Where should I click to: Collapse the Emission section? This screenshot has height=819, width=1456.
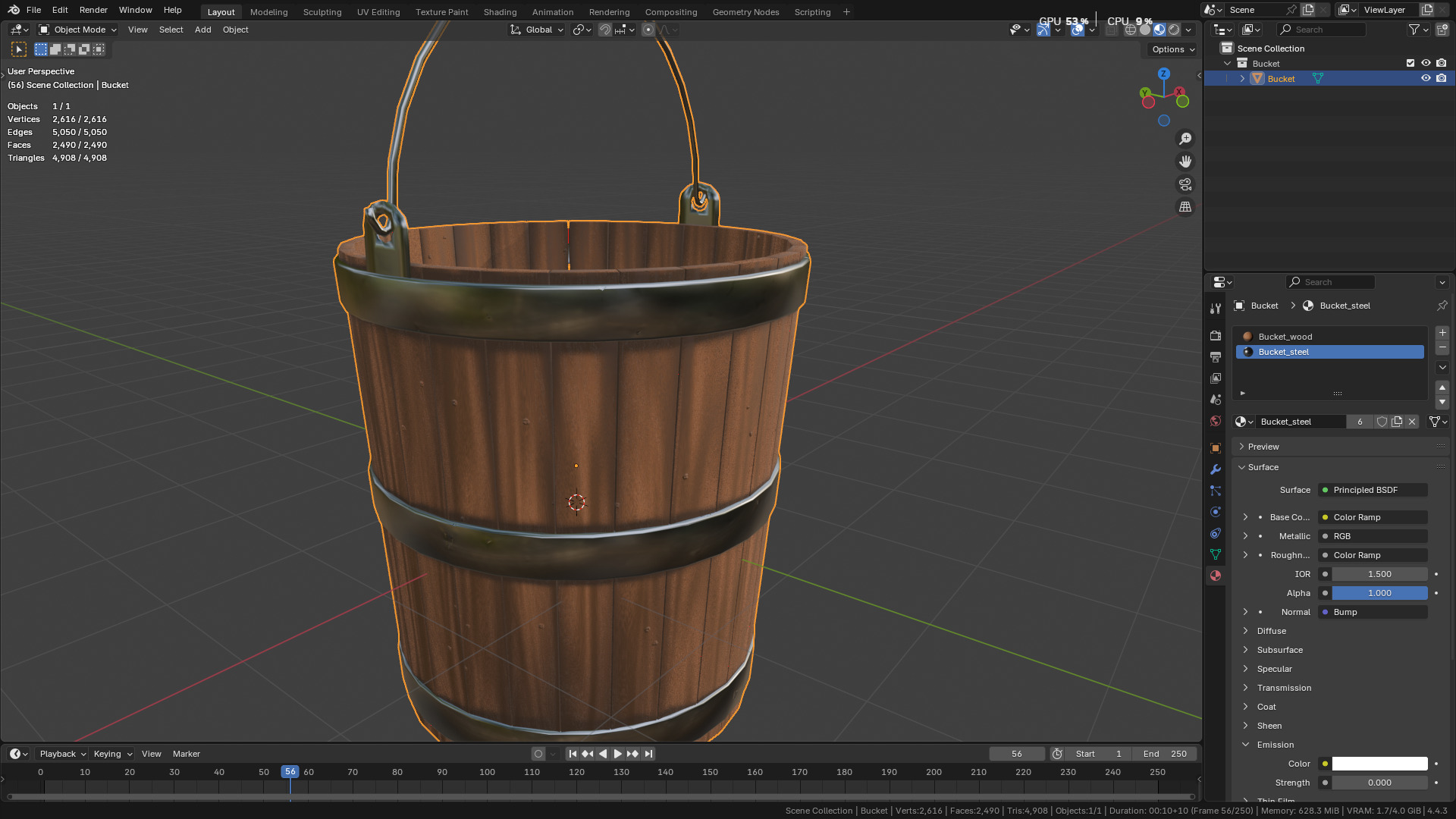tap(1276, 745)
